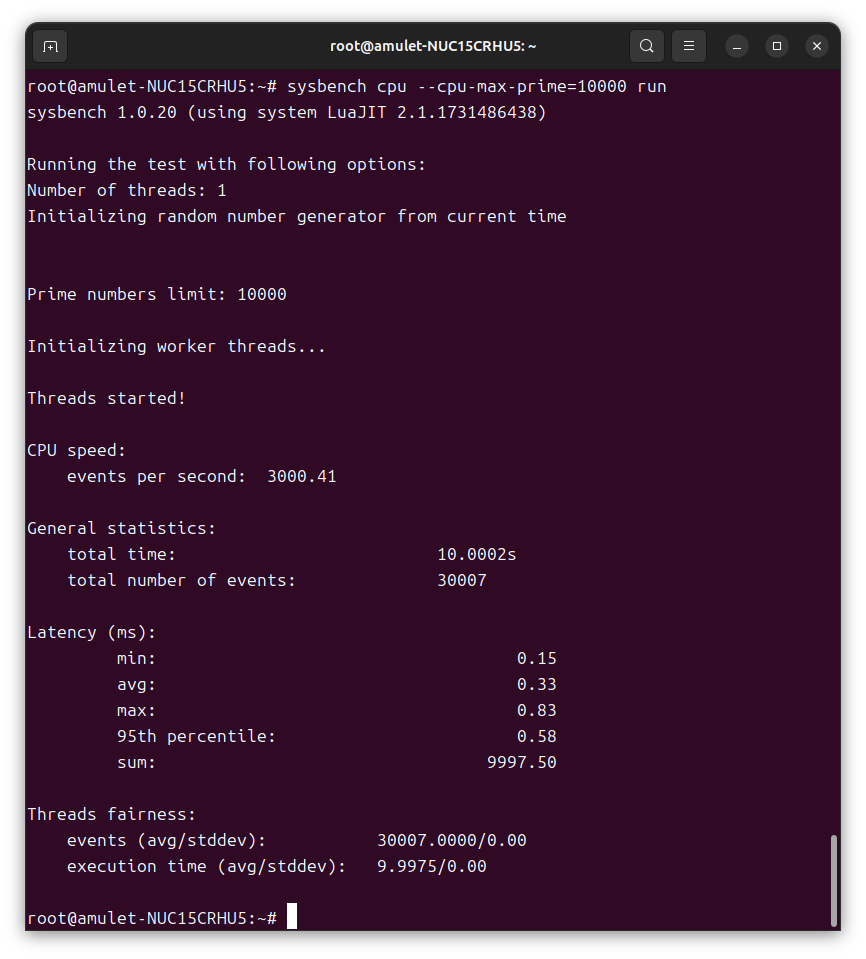This screenshot has width=866, height=959.
Task: Click the vertical scrollbar thumb
Action: pyautogui.click(x=833, y=880)
